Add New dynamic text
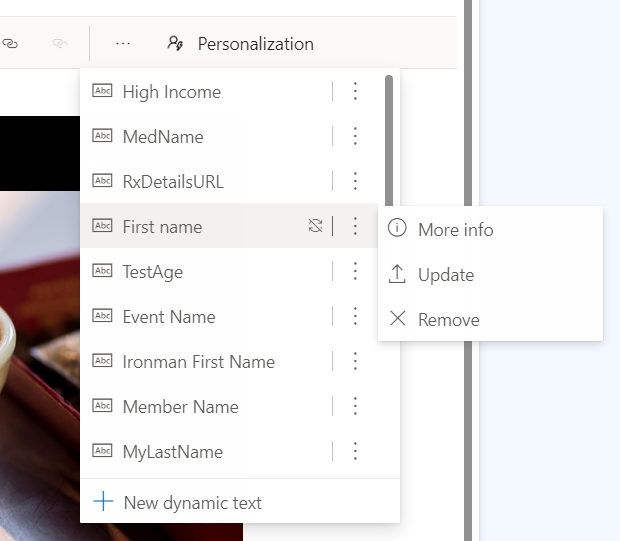This screenshot has width=620, height=541. click(x=192, y=503)
